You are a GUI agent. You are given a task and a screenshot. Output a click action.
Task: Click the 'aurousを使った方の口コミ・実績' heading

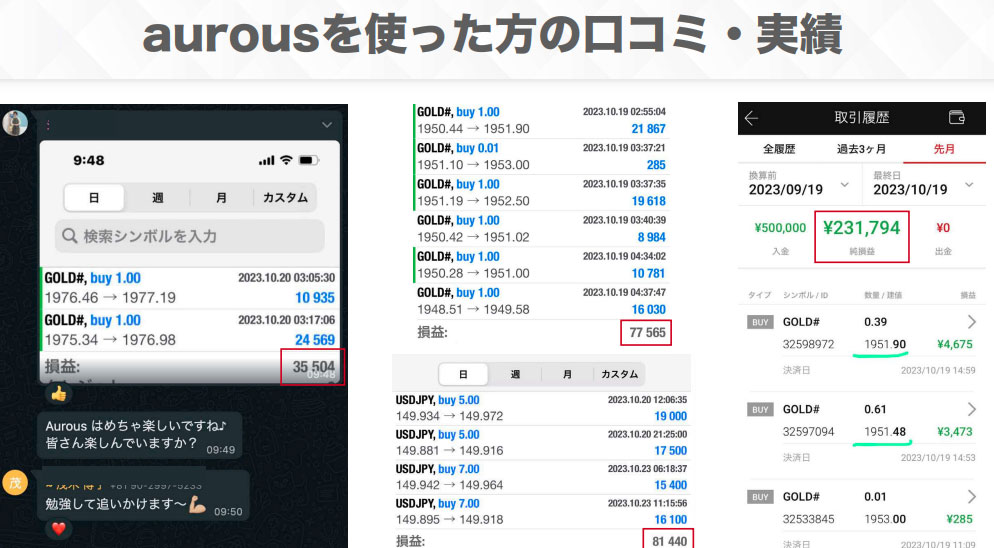493,35
